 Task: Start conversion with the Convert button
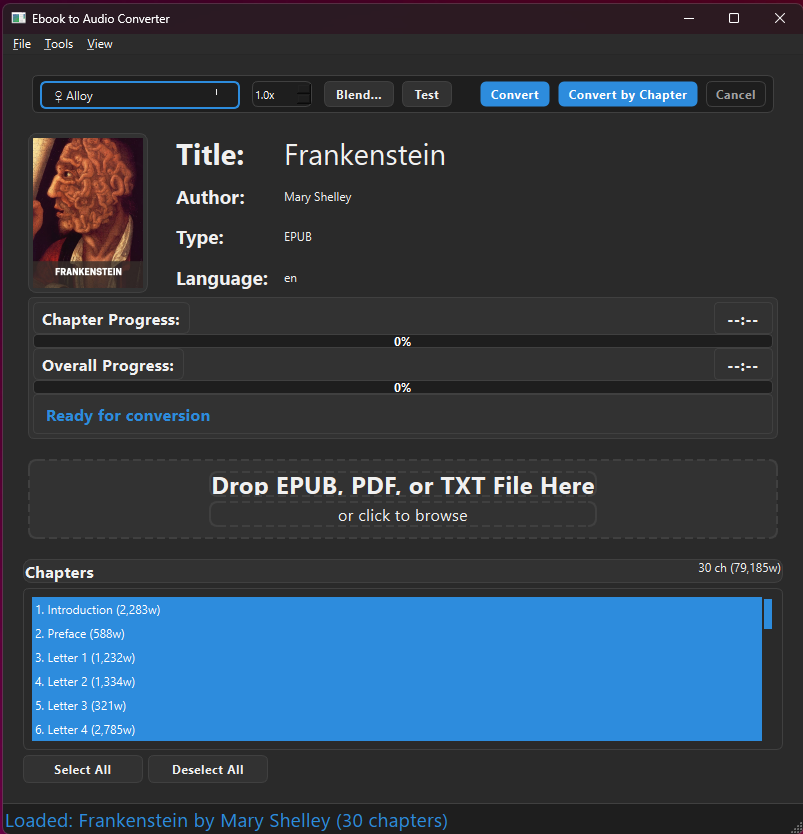click(514, 94)
